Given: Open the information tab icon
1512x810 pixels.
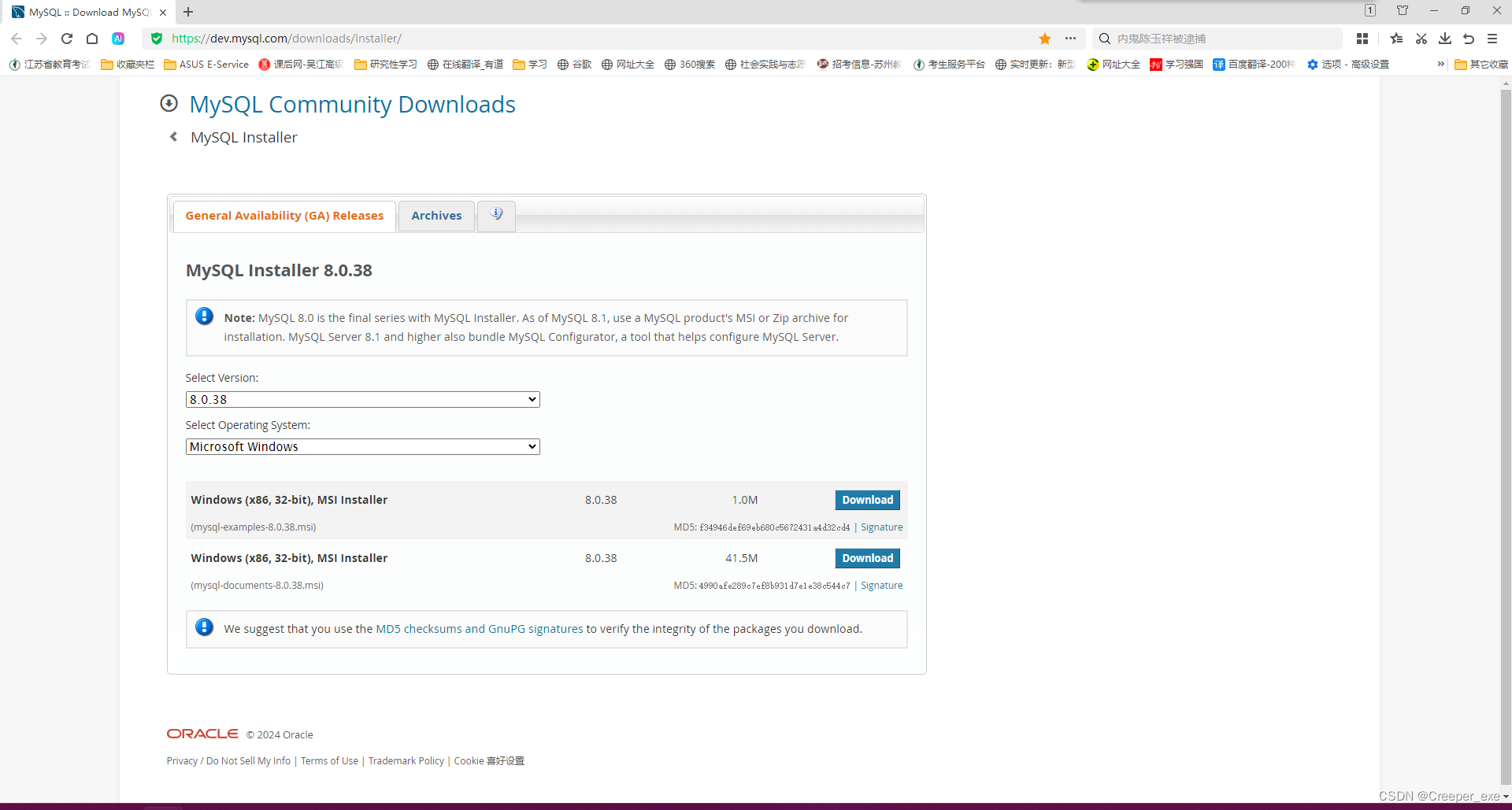Looking at the screenshot, I should coord(496,215).
